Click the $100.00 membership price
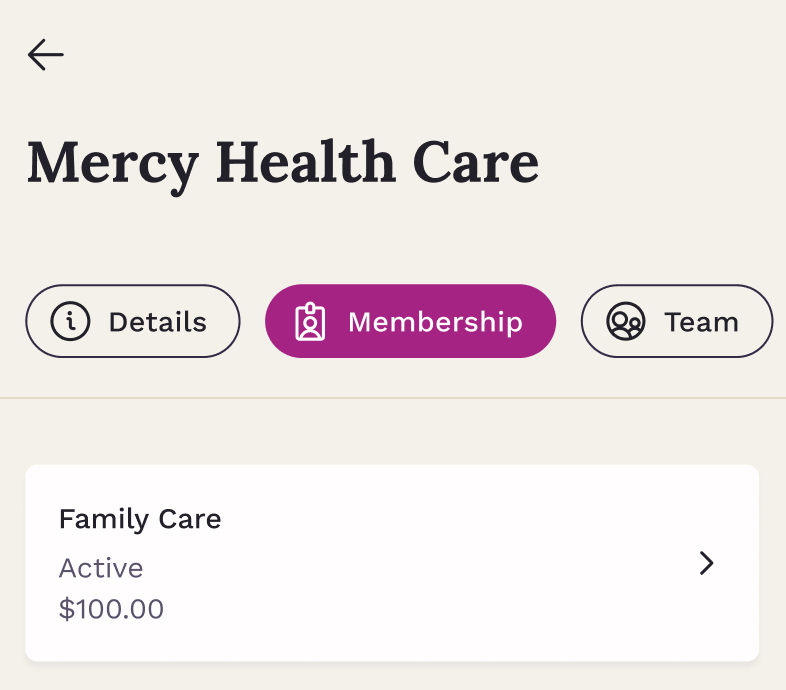The height and width of the screenshot is (690, 786). click(111, 609)
